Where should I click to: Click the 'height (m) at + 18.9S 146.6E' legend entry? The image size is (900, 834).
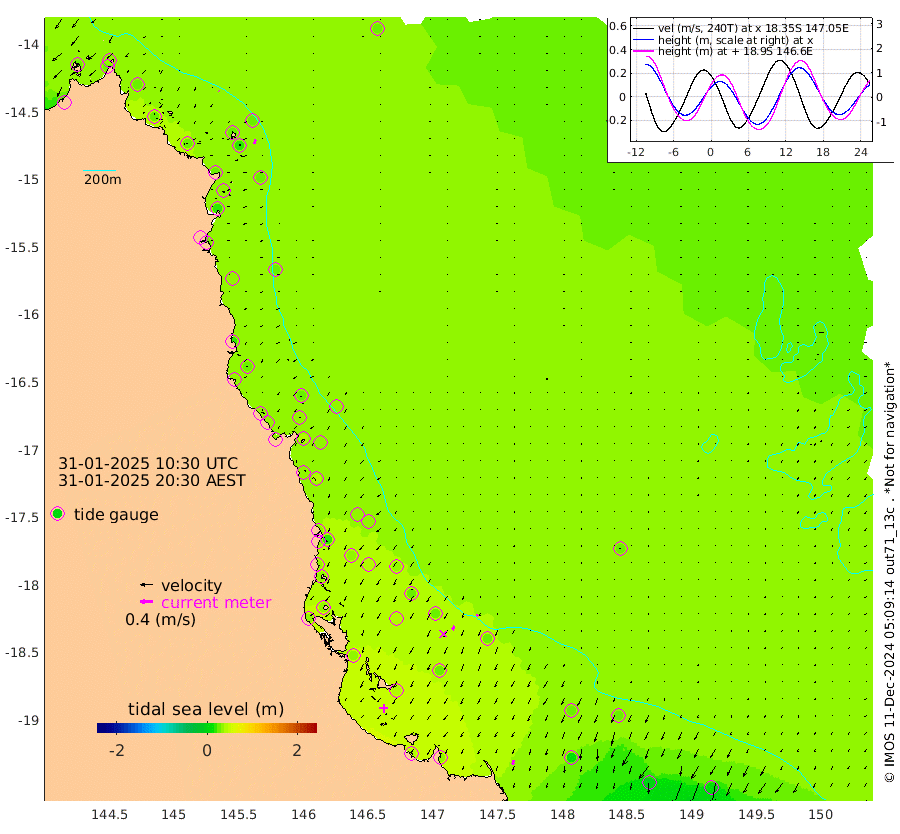735,51
